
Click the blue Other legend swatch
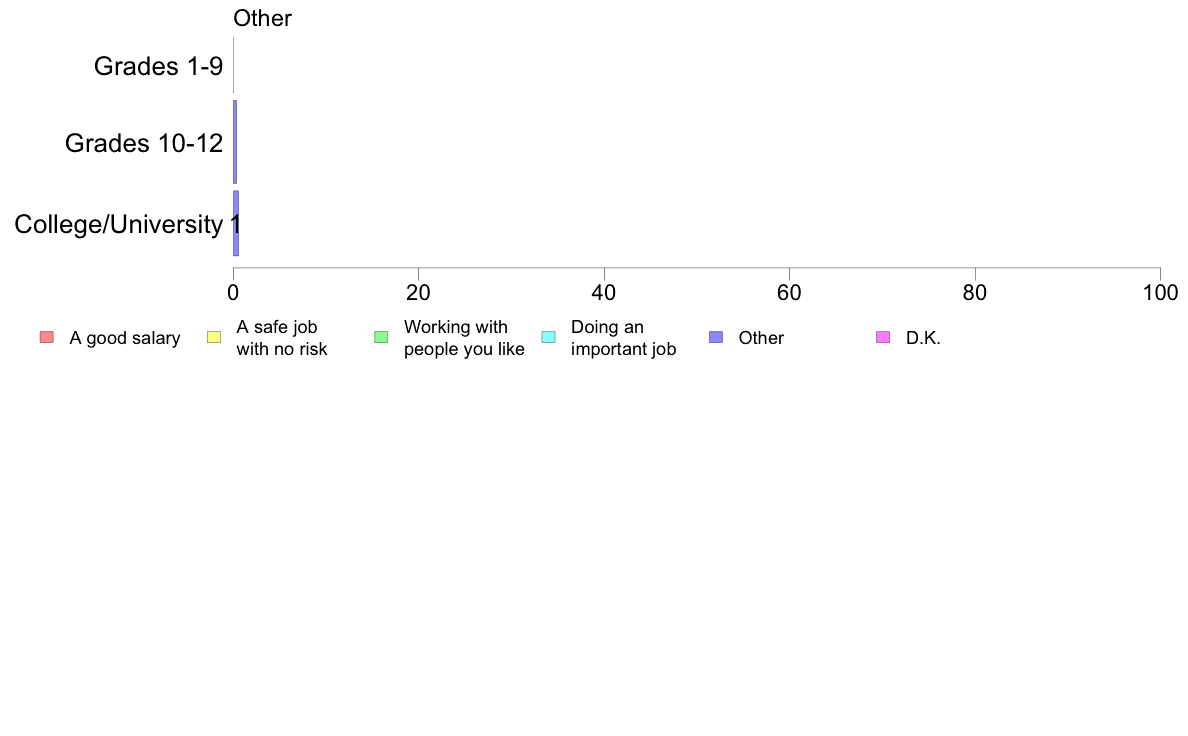pos(716,337)
